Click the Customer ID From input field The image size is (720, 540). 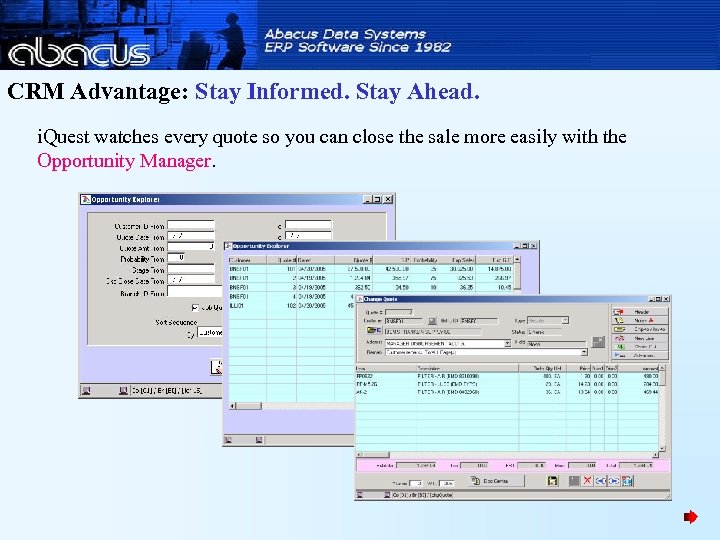click(191, 225)
